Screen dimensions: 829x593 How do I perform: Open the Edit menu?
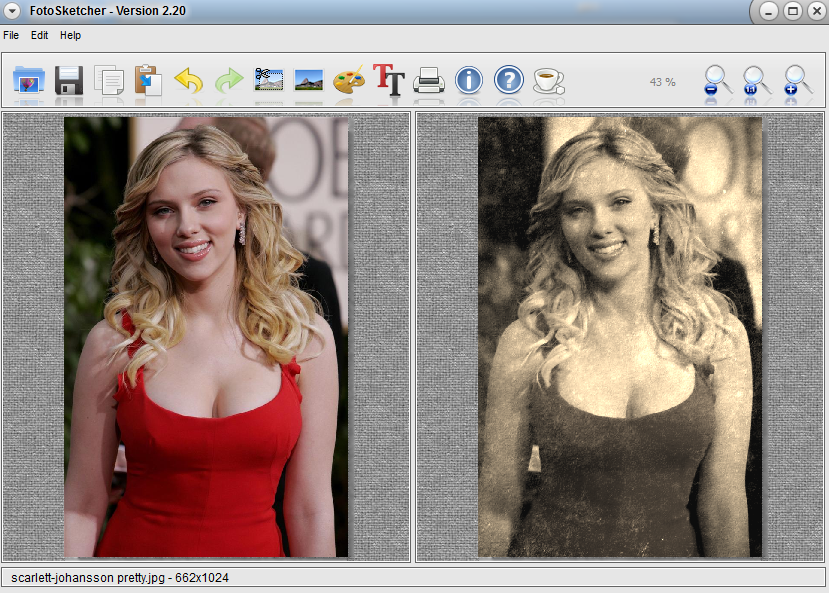(39, 35)
